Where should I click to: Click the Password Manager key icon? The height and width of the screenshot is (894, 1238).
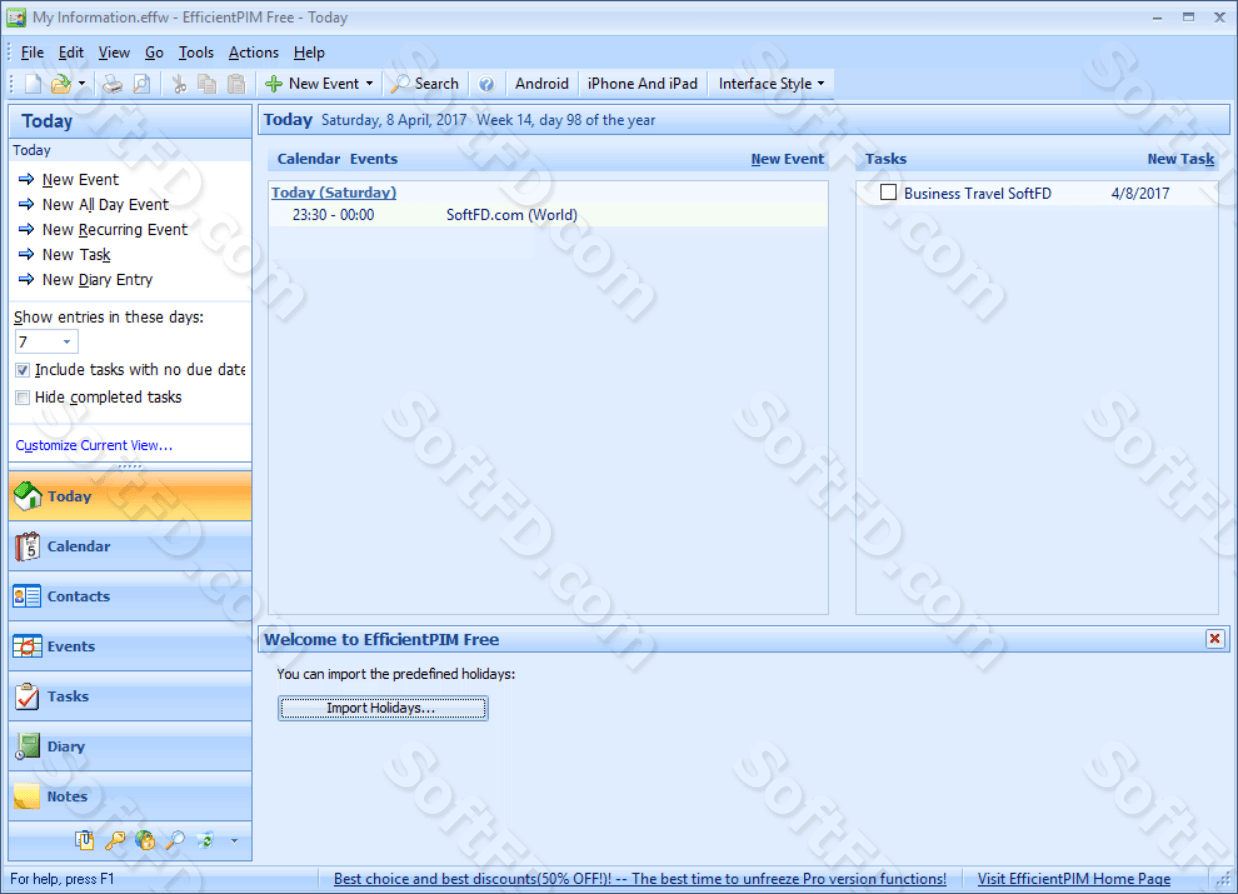click(x=115, y=841)
